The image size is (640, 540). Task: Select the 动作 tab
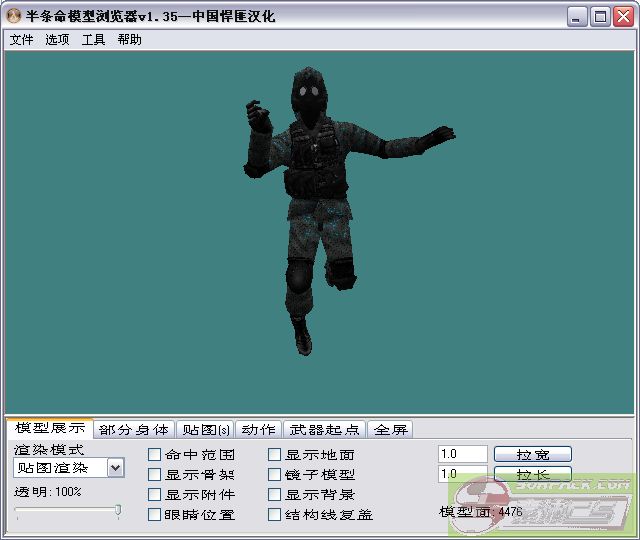tap(258, 430)
